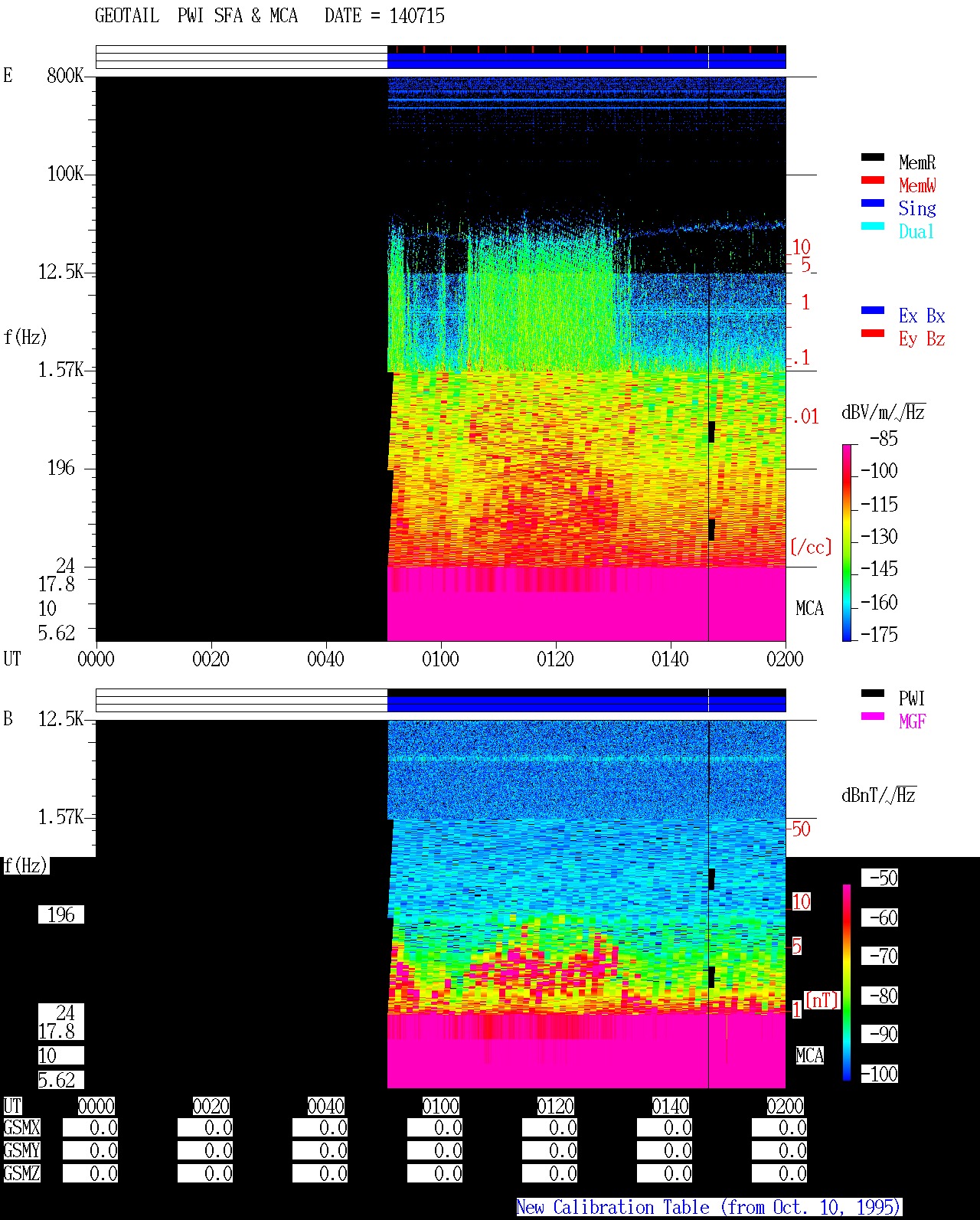This screenshot has height=1220, width=980.
Task: Click the 1.57K label on the E panel
Action: click(61, 370)
